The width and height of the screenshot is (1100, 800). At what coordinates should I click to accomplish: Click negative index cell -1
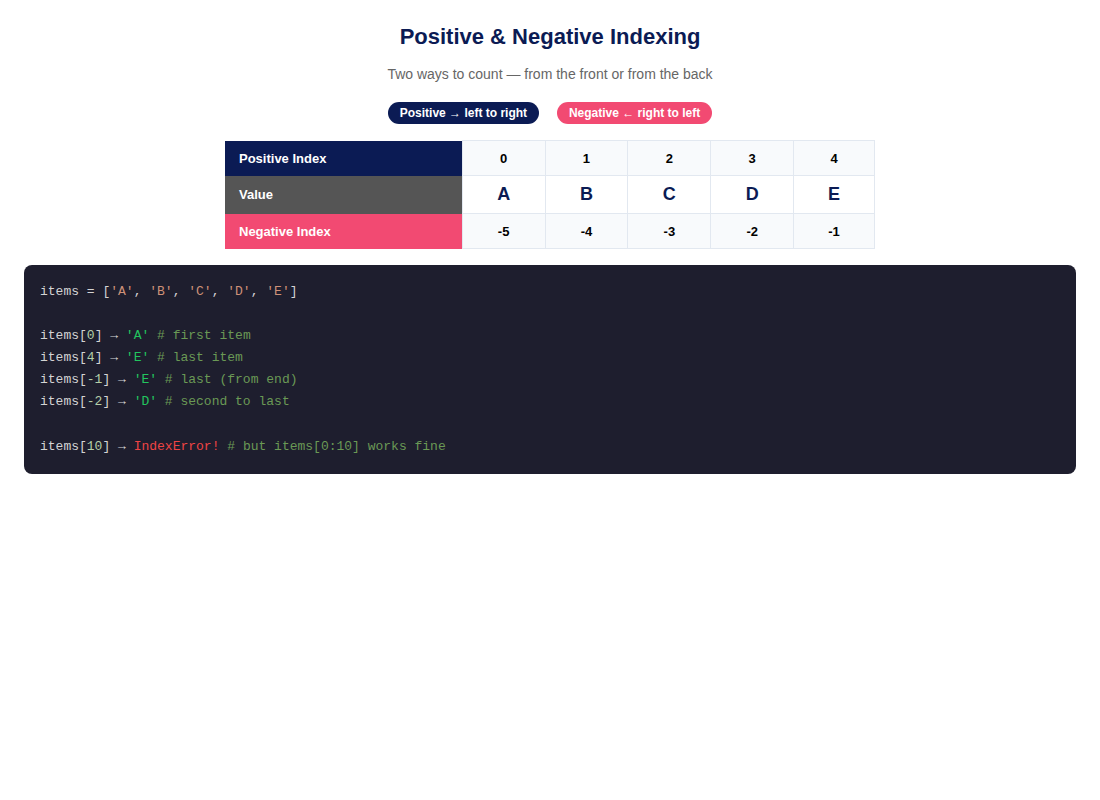coord(834,232)
